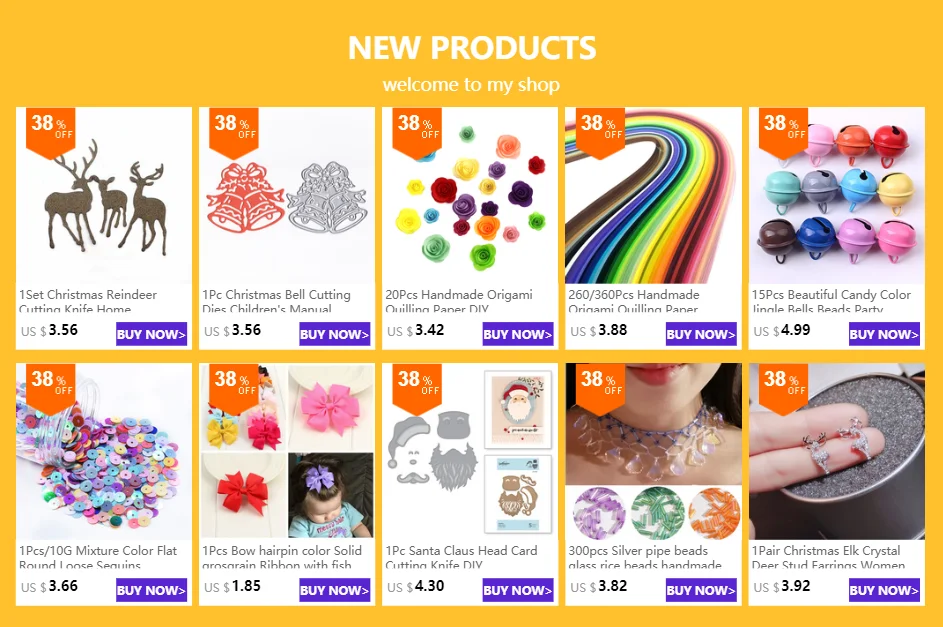This screenshot has width=943, height=627.
Task: Click BUY NOW for the $3.92 elk earrings
Action: tap(884, 590)
